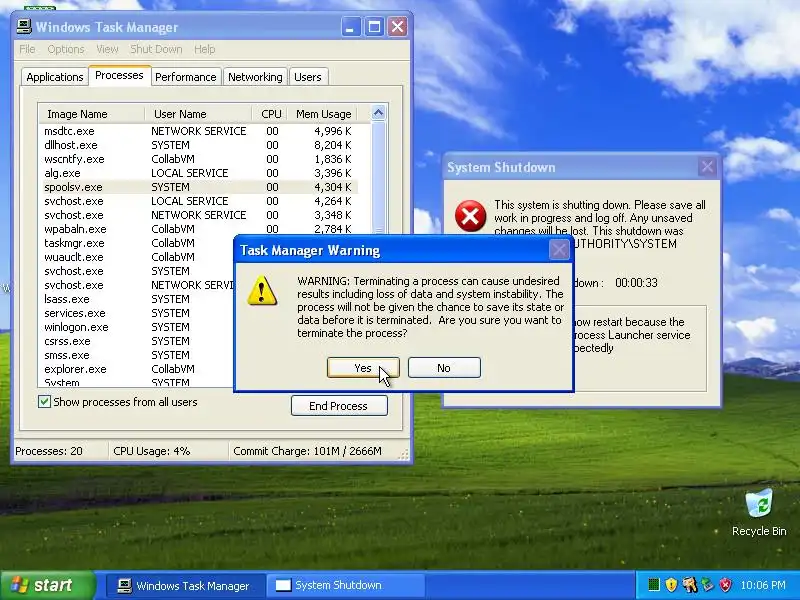Confirm process termination with Yes
The width and height of the screenshot is (800, 600).
point(363,368)
